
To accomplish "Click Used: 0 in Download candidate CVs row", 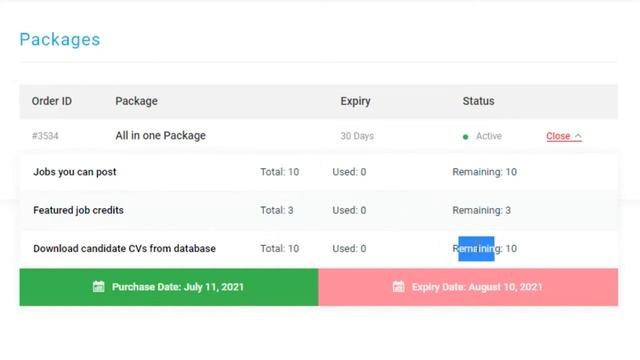I will [349, 249].
